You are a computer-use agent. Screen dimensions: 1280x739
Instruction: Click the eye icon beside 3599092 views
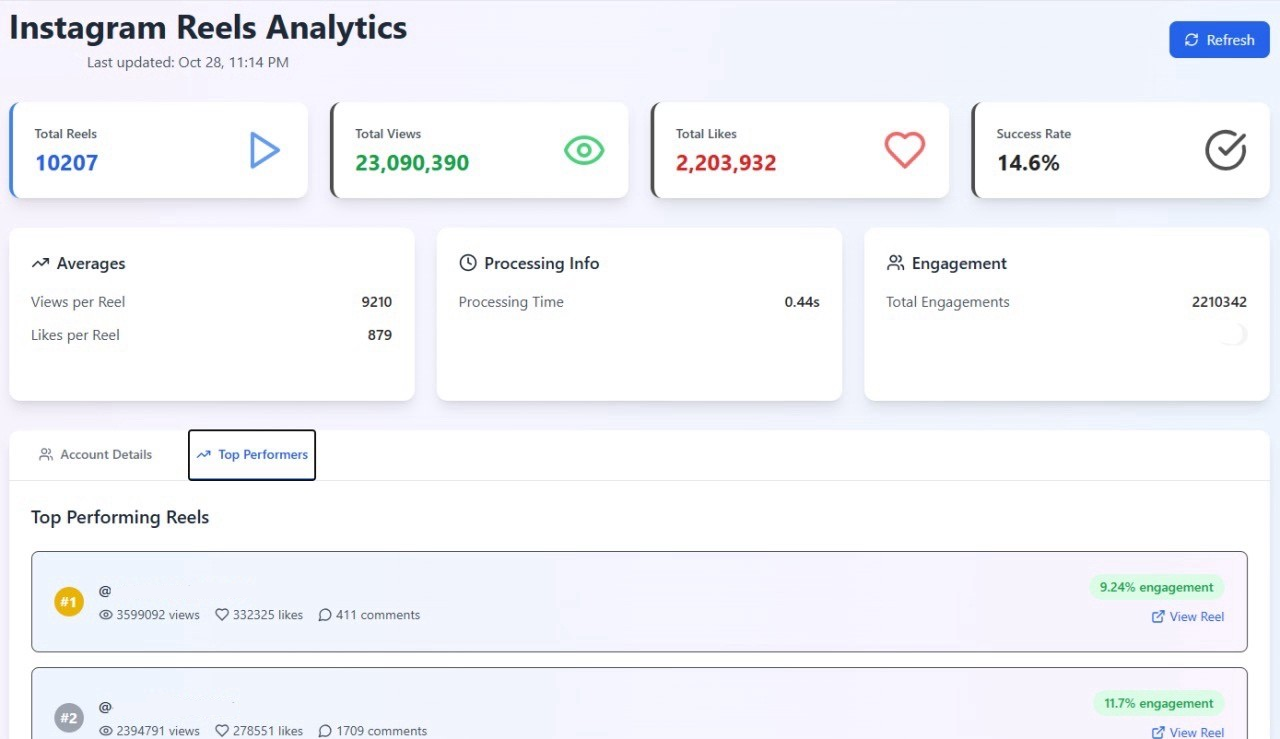(105, 615)
